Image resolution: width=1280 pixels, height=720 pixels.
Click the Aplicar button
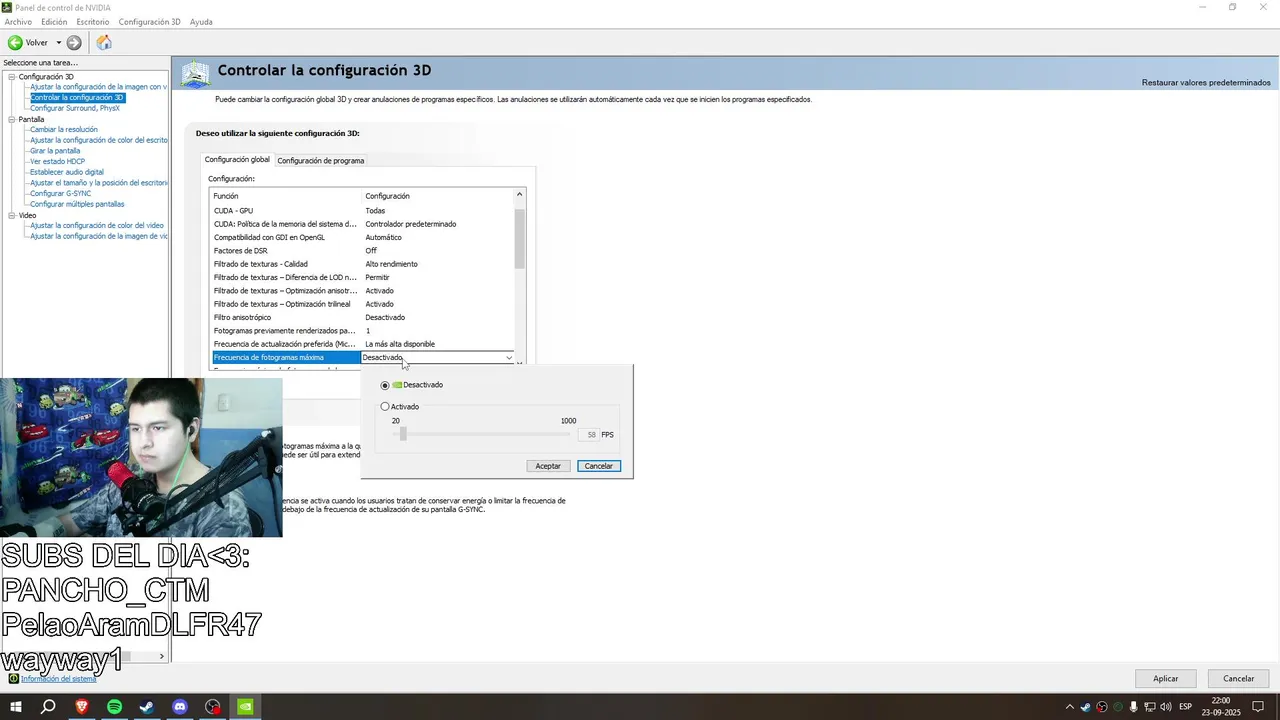click(1166, 678)
